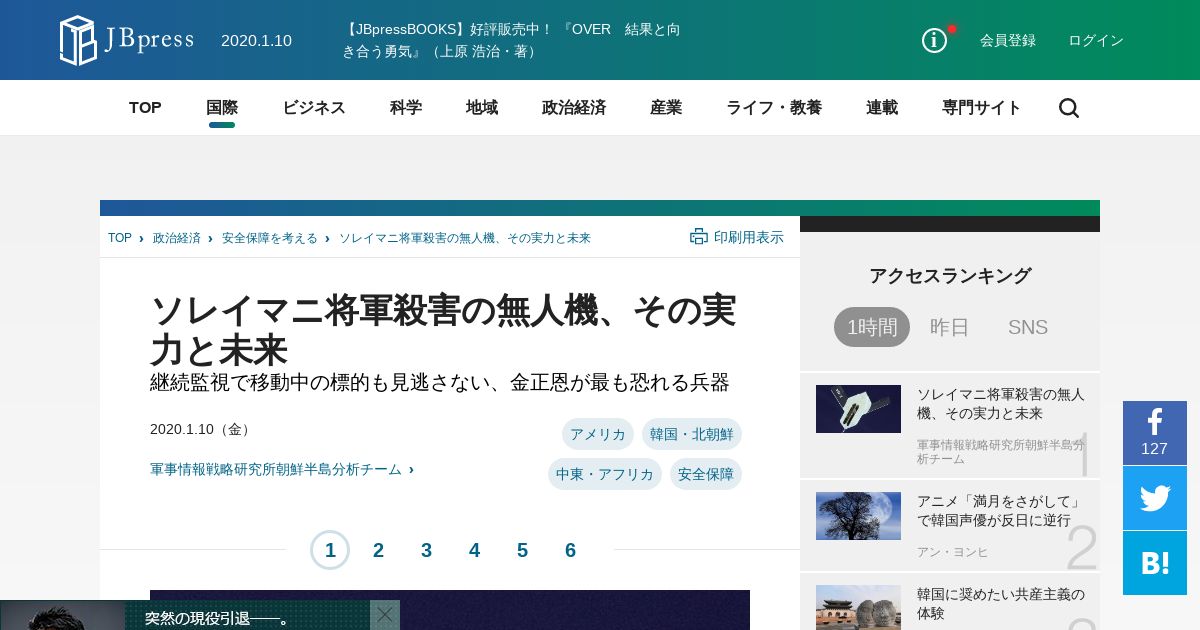Viewport: 1200px width, 630px height.
Task: Select the アメリカ tag
Action: pyautogui.click(x=598, y=434)
